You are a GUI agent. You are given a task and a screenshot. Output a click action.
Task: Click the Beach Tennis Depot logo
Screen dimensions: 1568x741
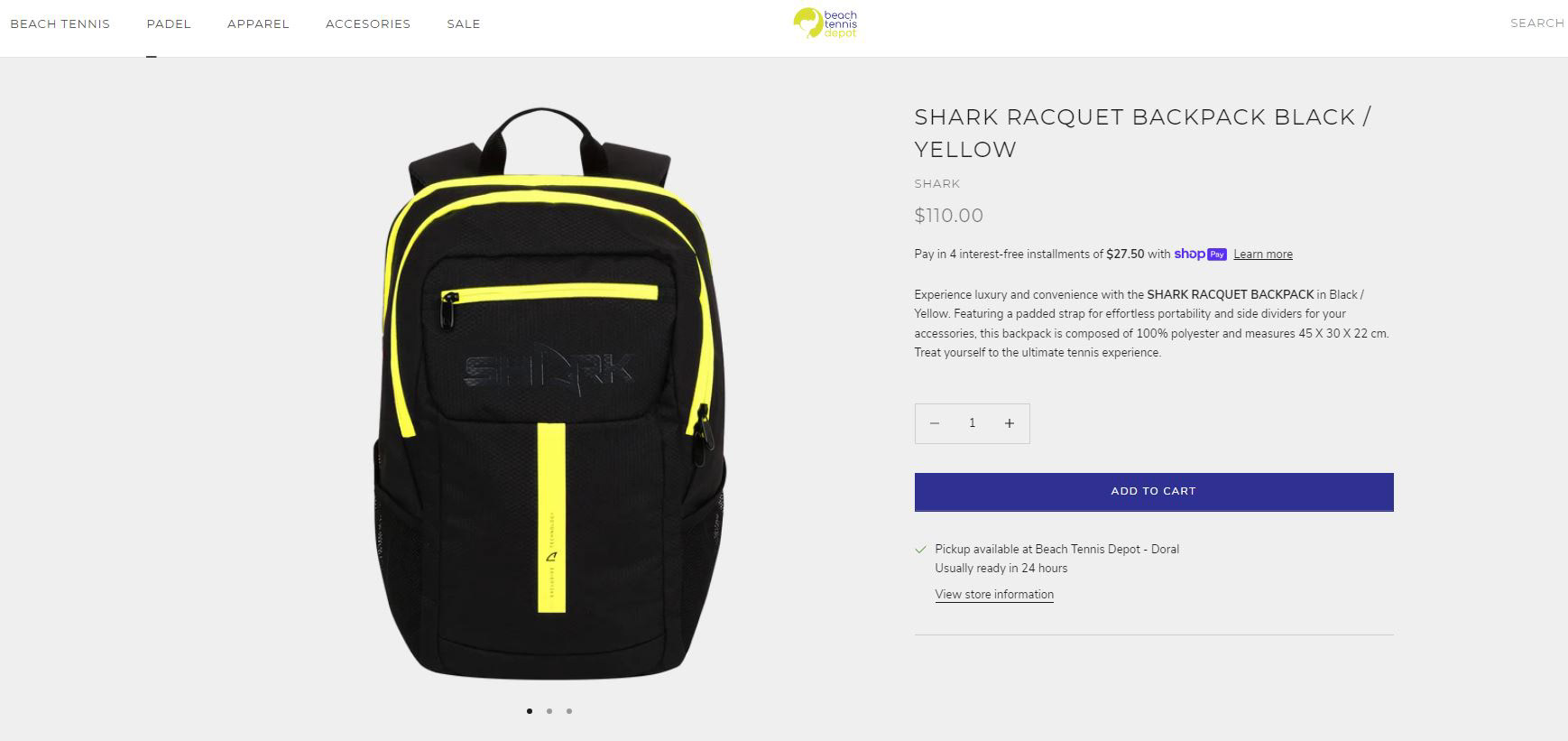[x=826, y=23]
